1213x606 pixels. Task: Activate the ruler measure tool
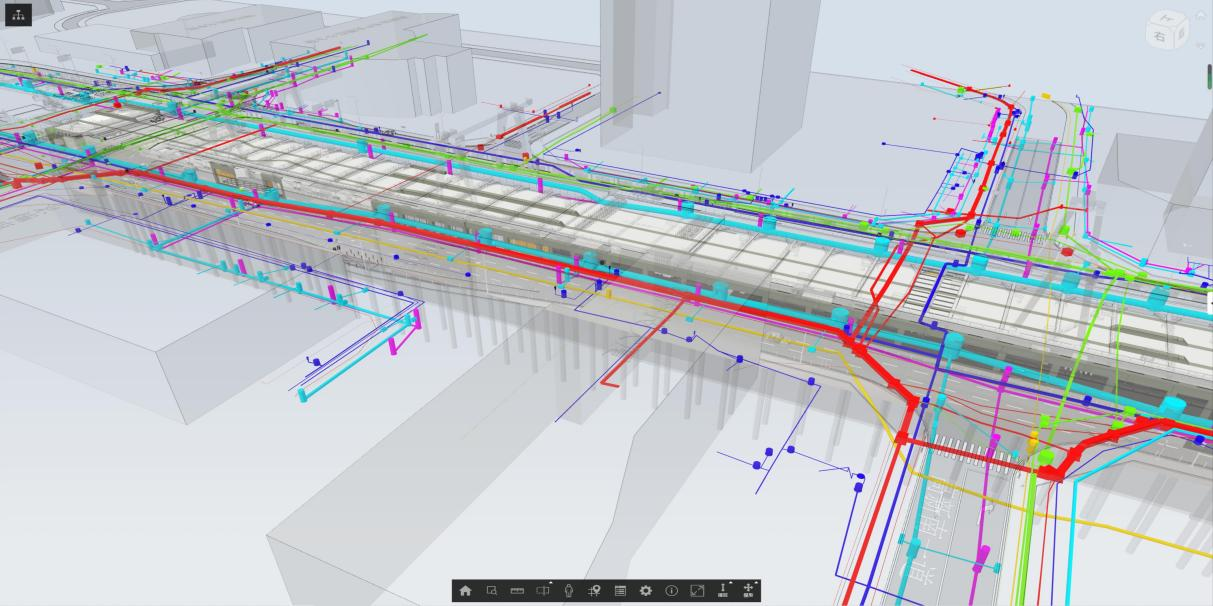[x=517, y=591]
